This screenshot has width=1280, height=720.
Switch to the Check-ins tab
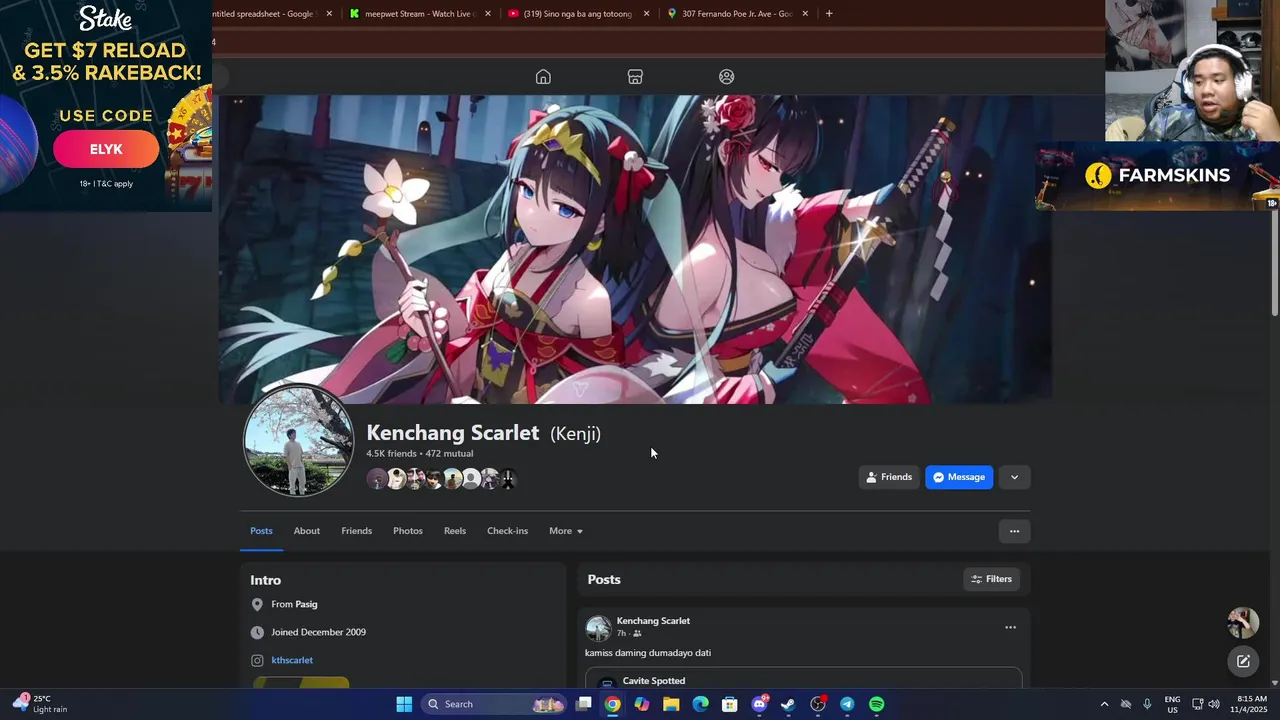pyautogui.click(x=507, y=531)
